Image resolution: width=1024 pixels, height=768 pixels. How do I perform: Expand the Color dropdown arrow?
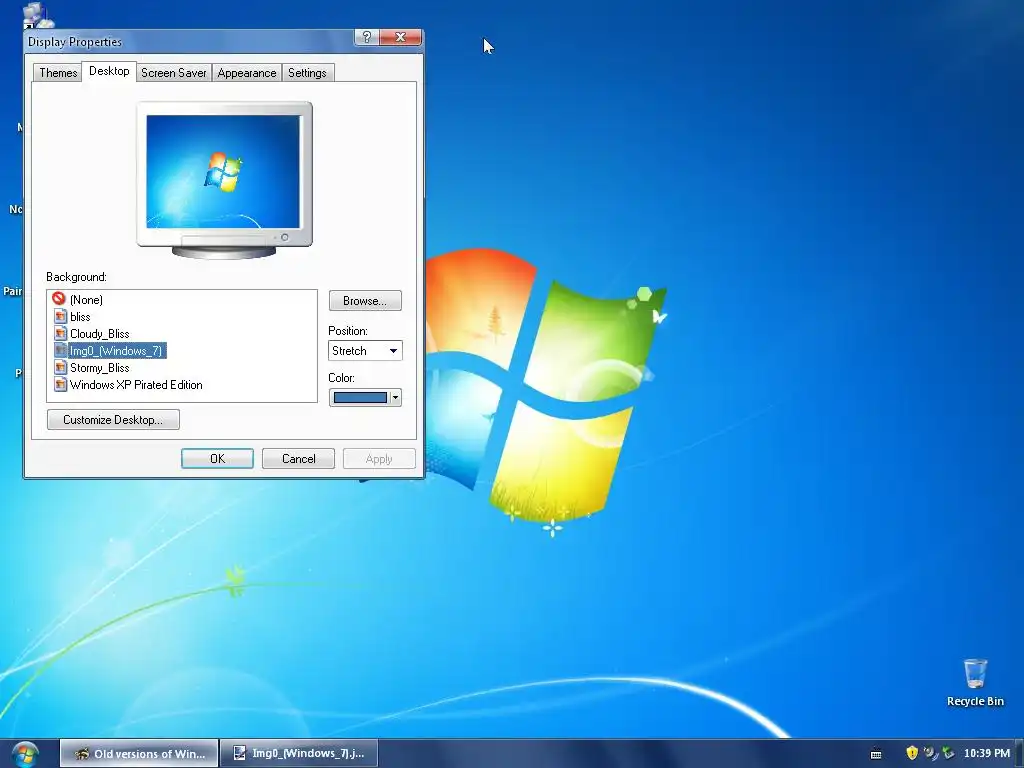click(x=395, y=397)
